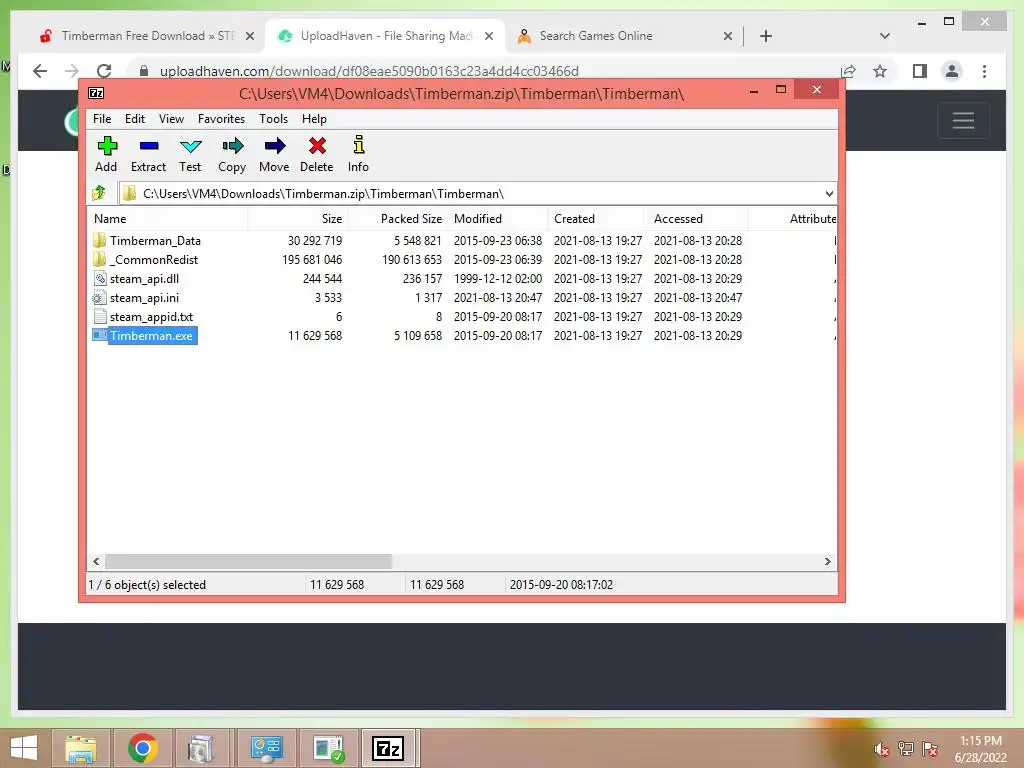
Task: Select the steam_appid.txt file icon
Action: (99, 316)
